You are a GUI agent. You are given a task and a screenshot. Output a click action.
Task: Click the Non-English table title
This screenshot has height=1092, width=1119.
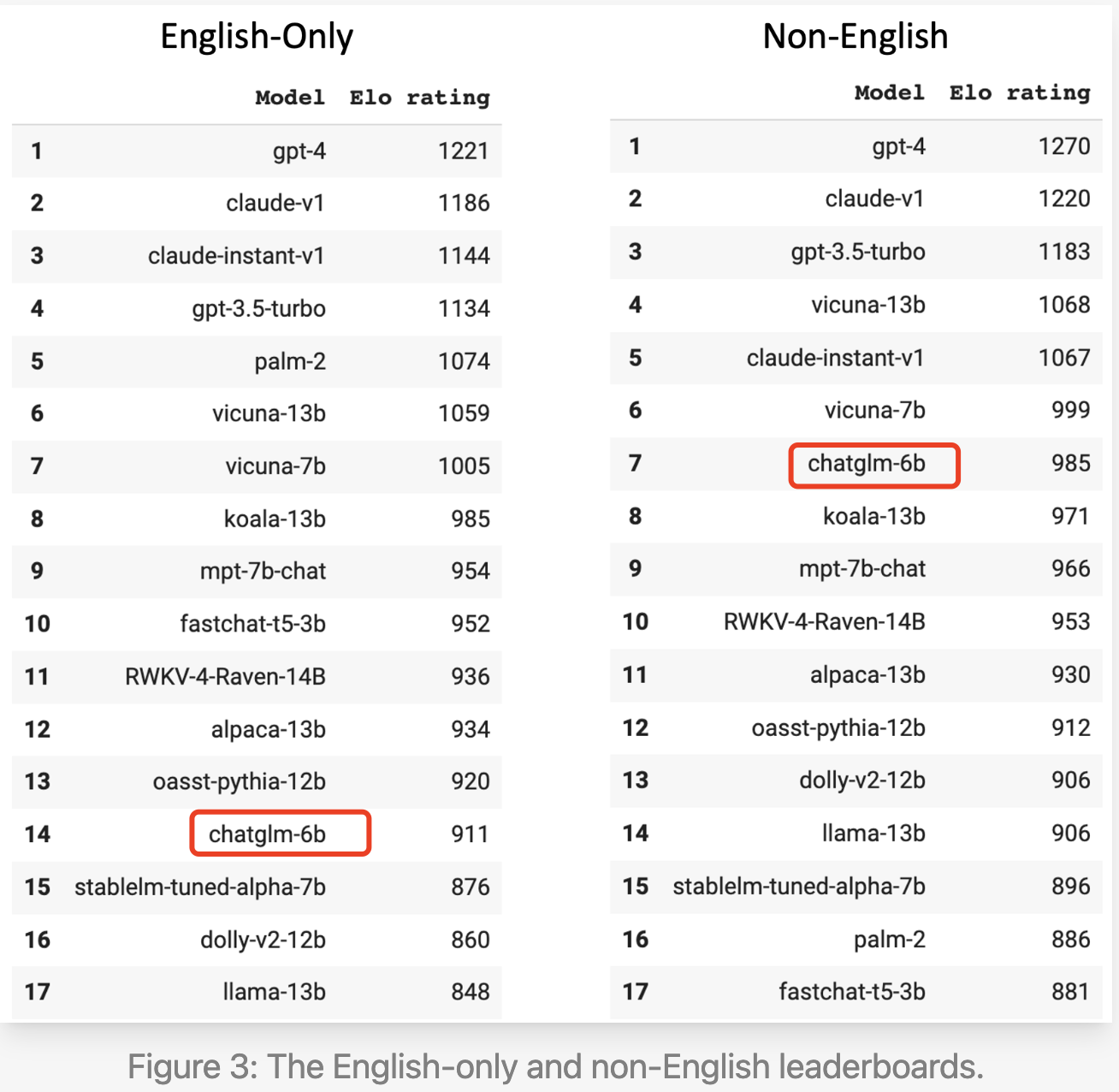click(855, 37)
